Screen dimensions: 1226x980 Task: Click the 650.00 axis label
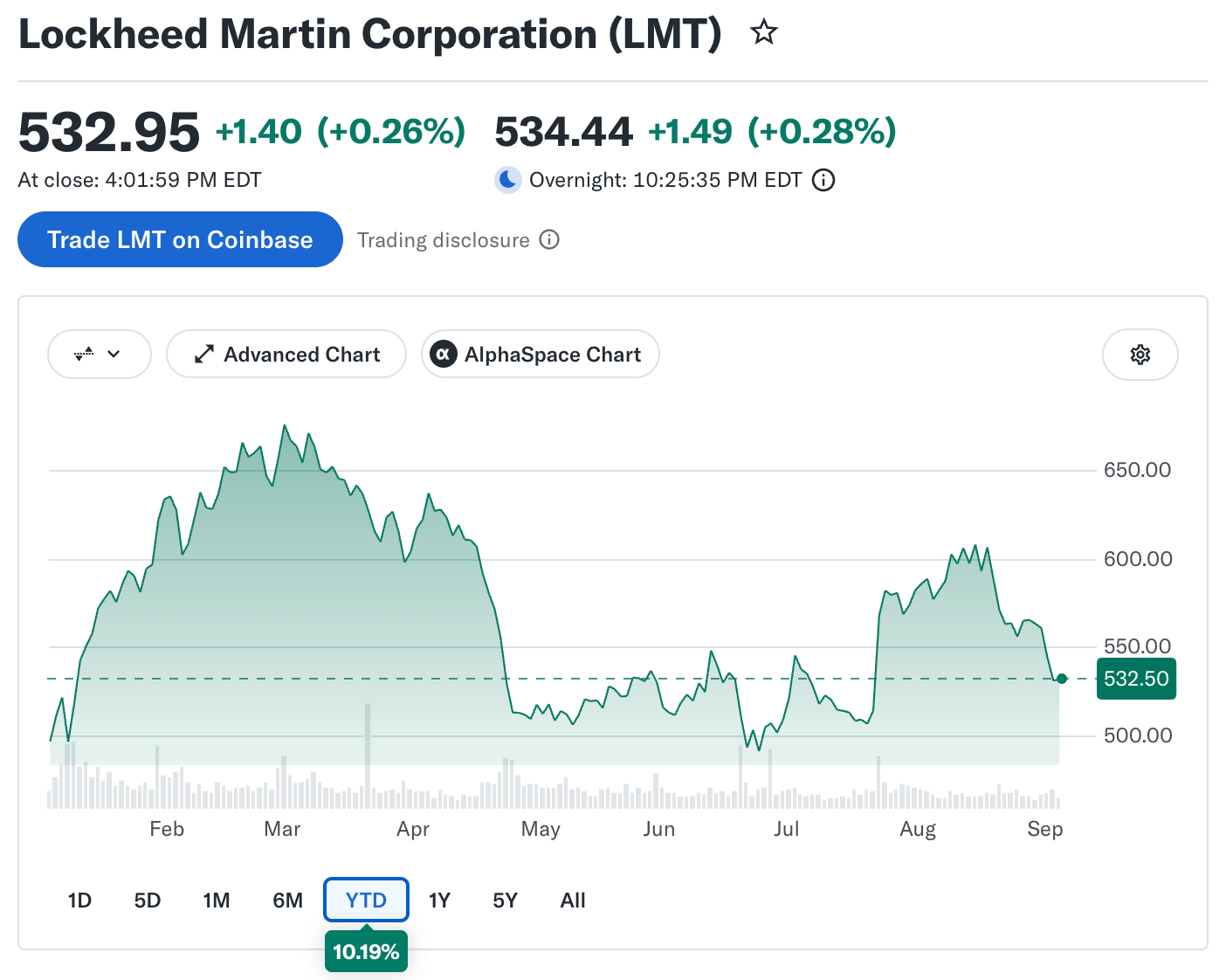(x=1137, y=470)
